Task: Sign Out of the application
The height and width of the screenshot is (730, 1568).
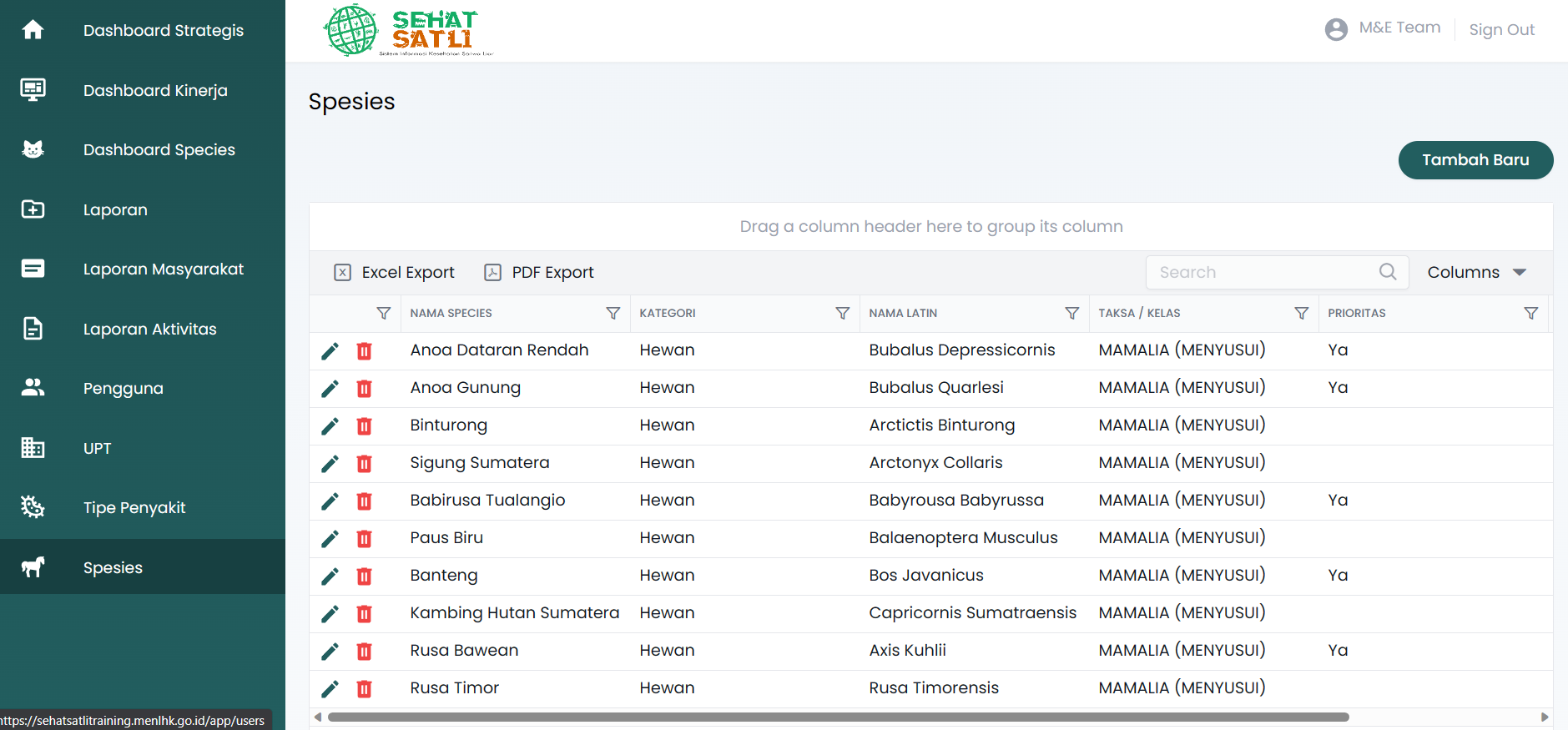Action: (1501, 29)
